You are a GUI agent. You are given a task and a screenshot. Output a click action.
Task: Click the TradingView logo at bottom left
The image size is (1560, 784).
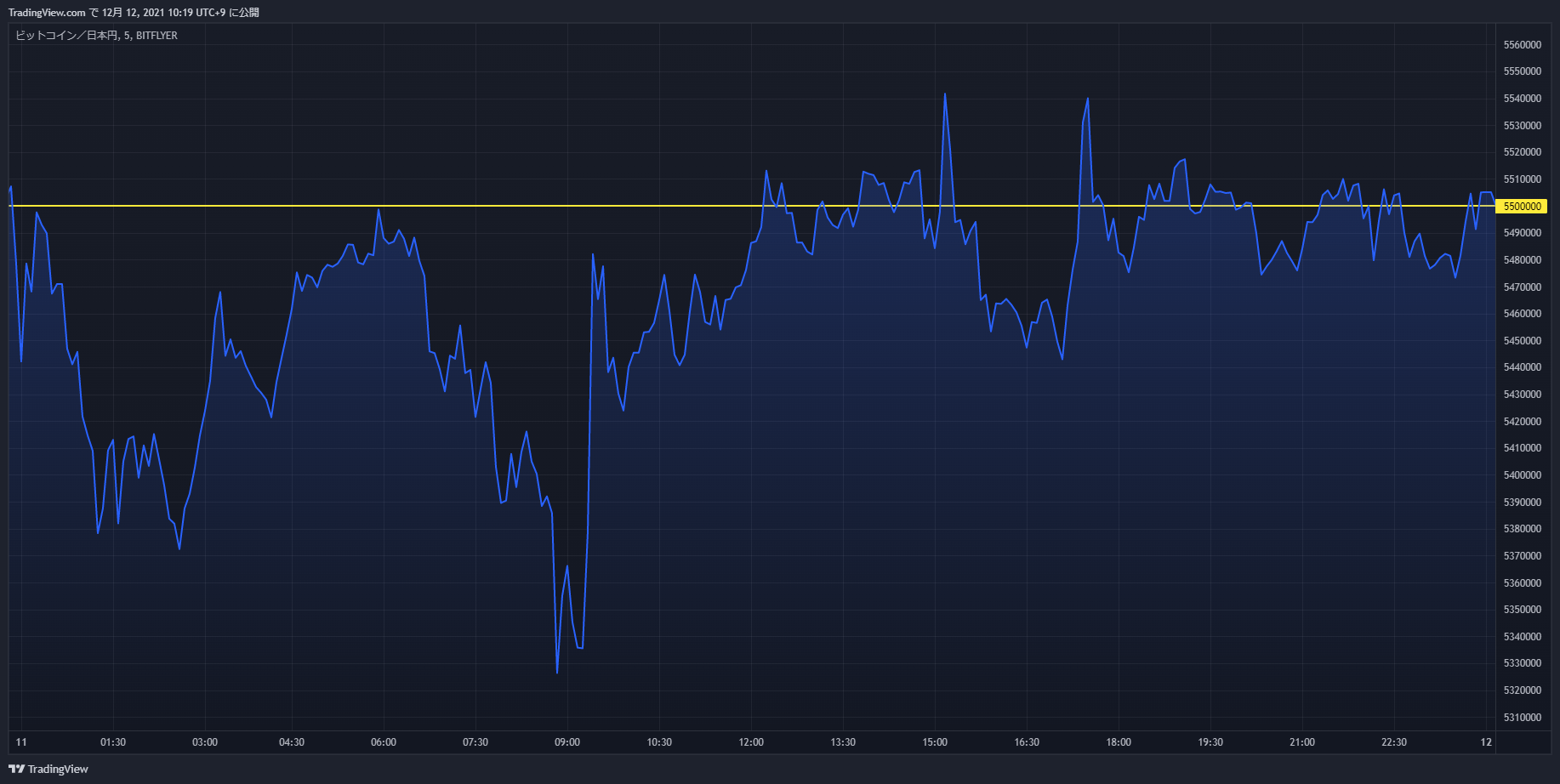[48, 769]
